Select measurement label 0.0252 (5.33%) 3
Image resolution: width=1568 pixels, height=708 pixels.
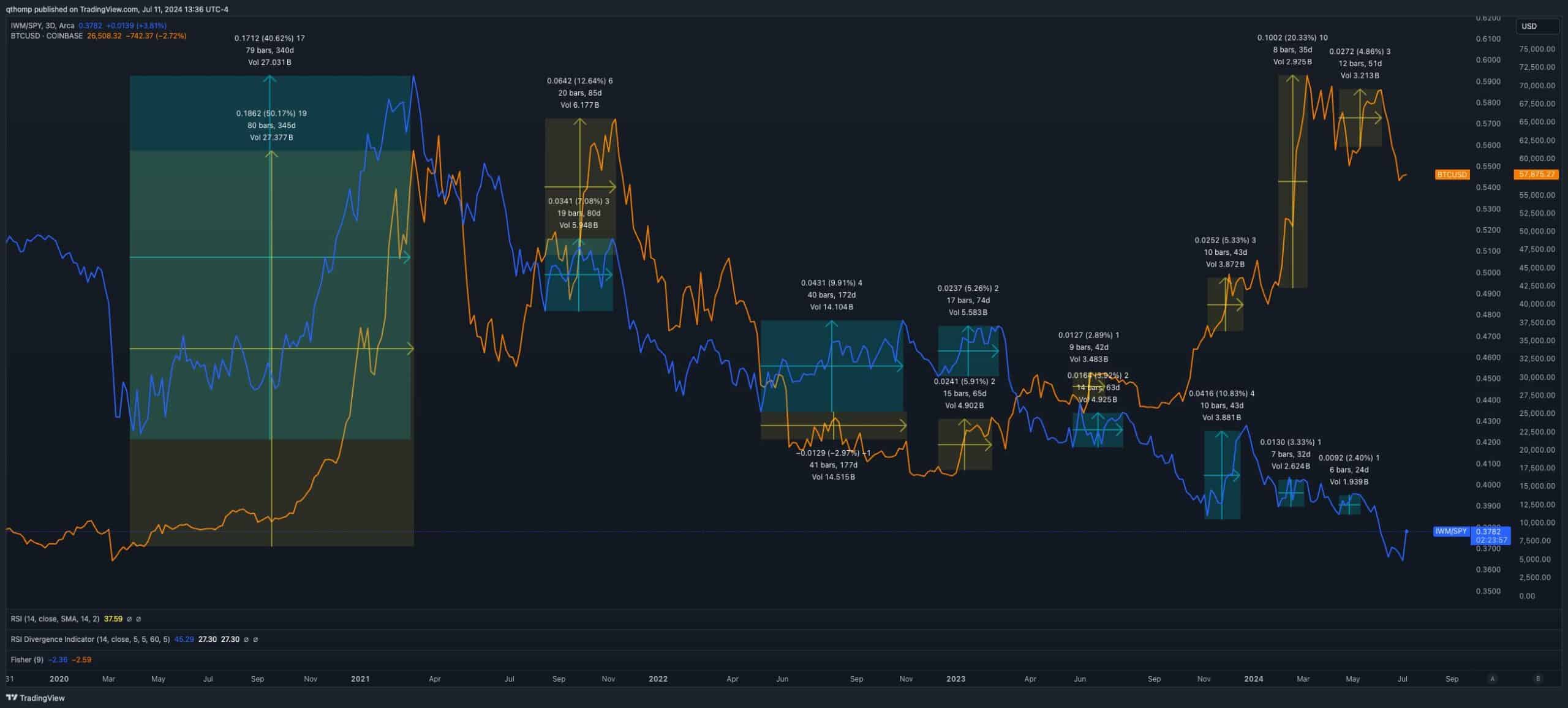(1225, 241)
